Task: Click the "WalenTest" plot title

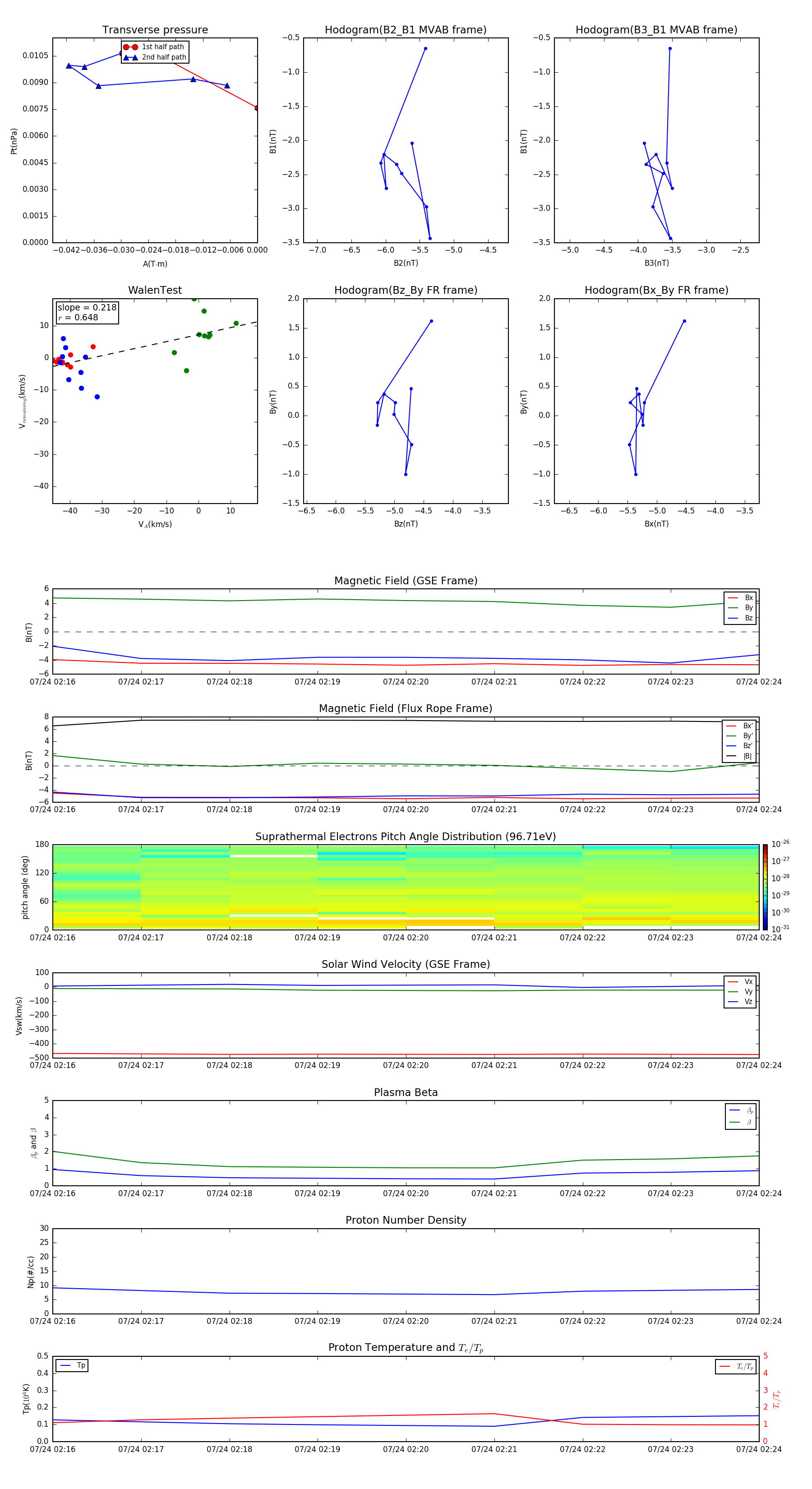Action: click(x=155, y=290)
